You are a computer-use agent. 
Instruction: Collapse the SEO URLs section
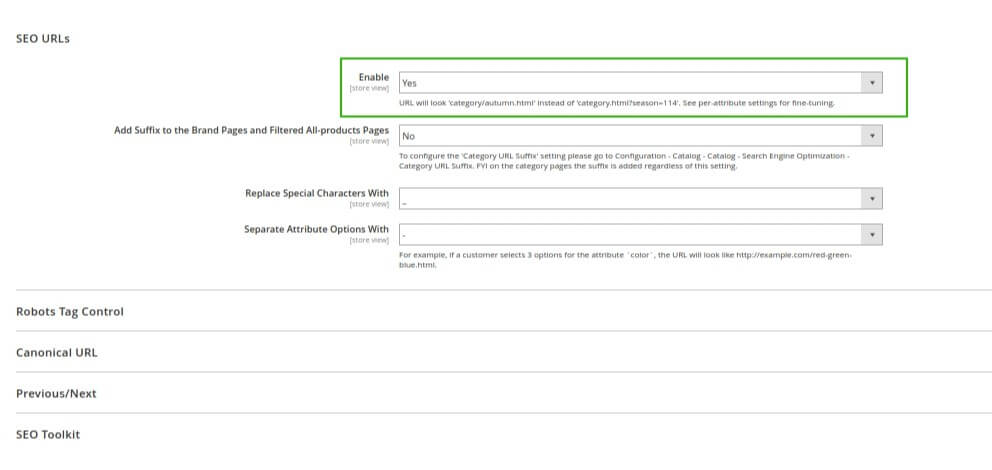(x=43, y=38)
